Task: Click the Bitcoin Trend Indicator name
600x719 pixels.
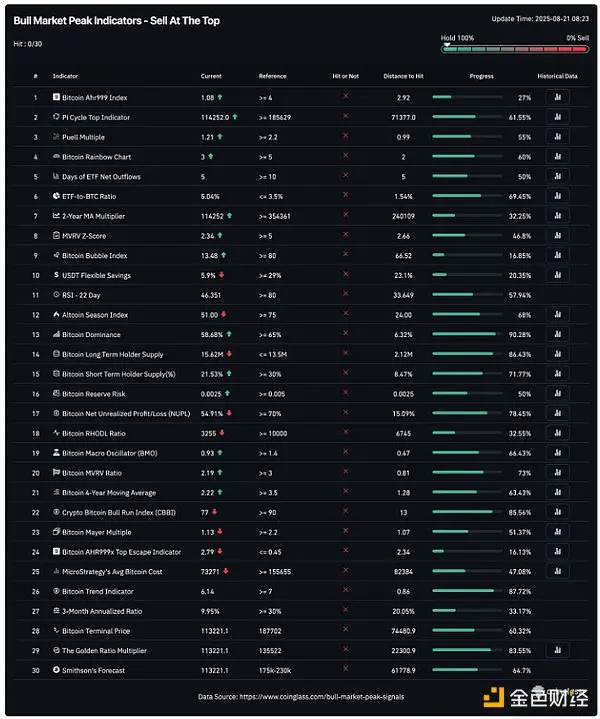Action: (x=98, y=592)
